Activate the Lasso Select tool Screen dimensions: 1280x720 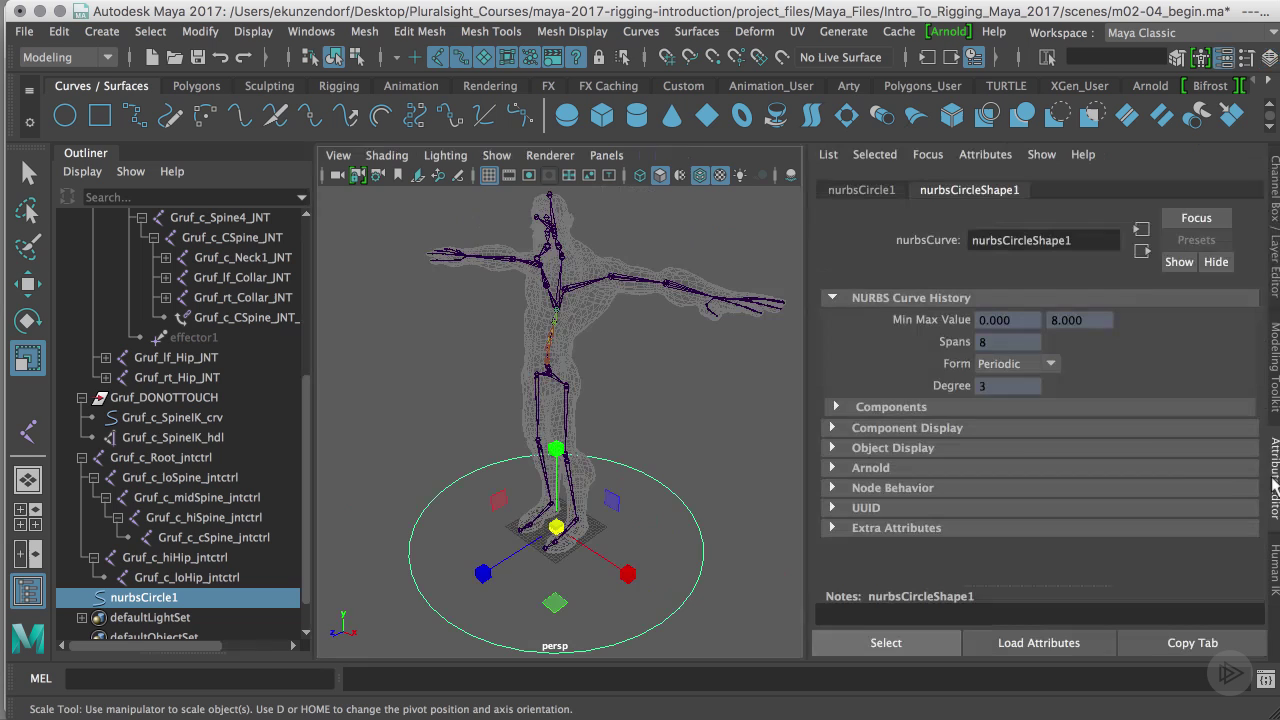coord(28,211)
